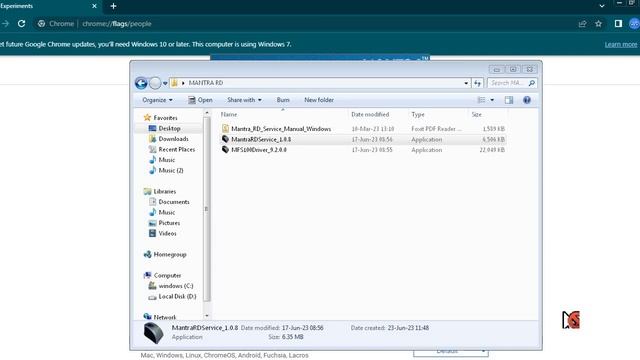
Task: Refresh the MANTRA RD folder view
Action: point(477,83)
